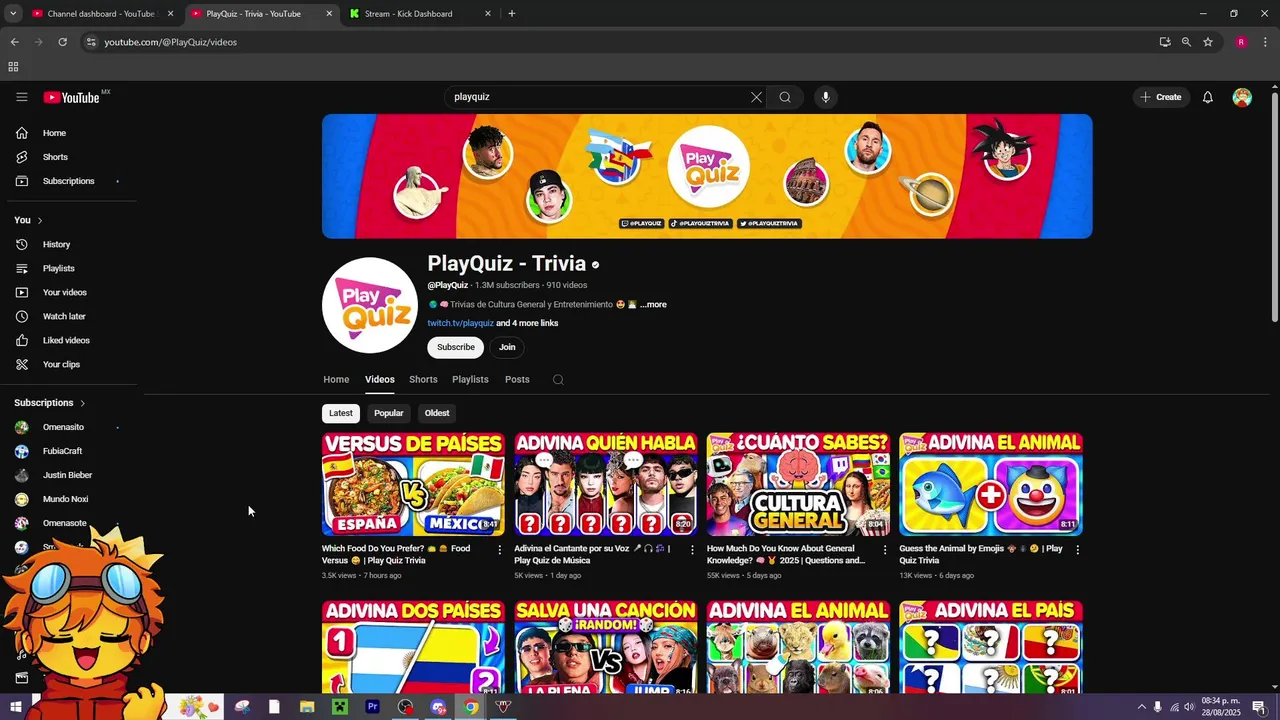Bookmark this page with star icon
This screenshot has width=1280, height=720.
1208,42
